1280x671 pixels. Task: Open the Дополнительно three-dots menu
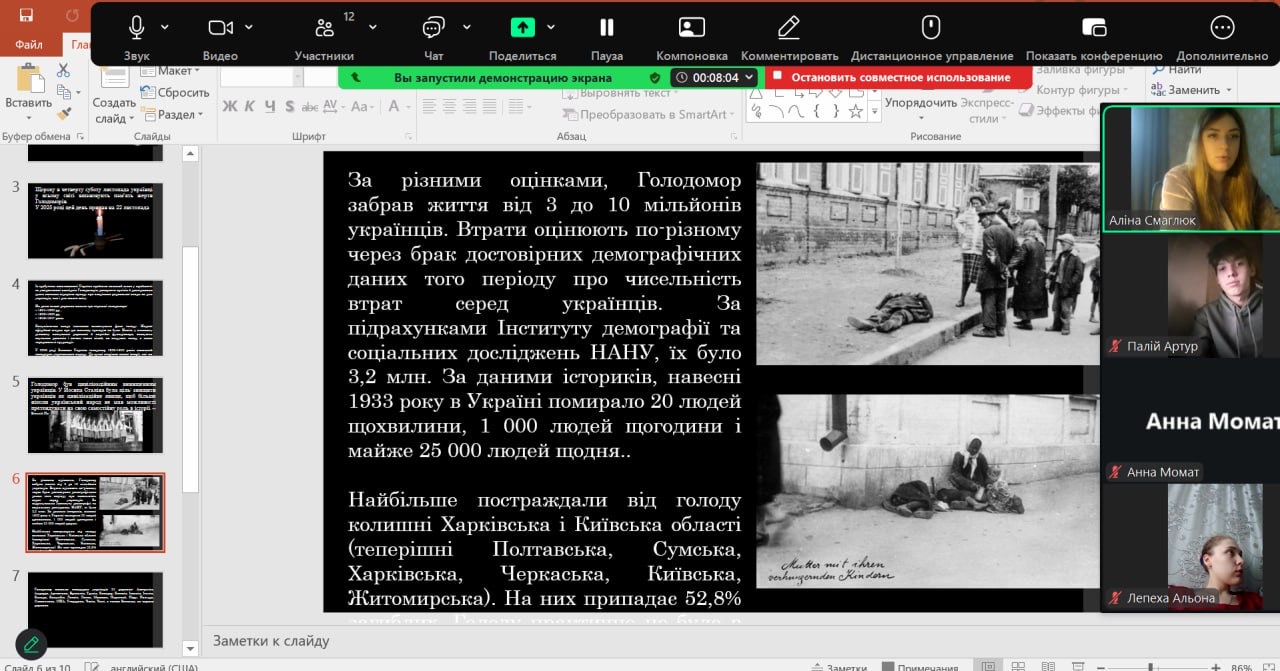tap(1222, 28)
